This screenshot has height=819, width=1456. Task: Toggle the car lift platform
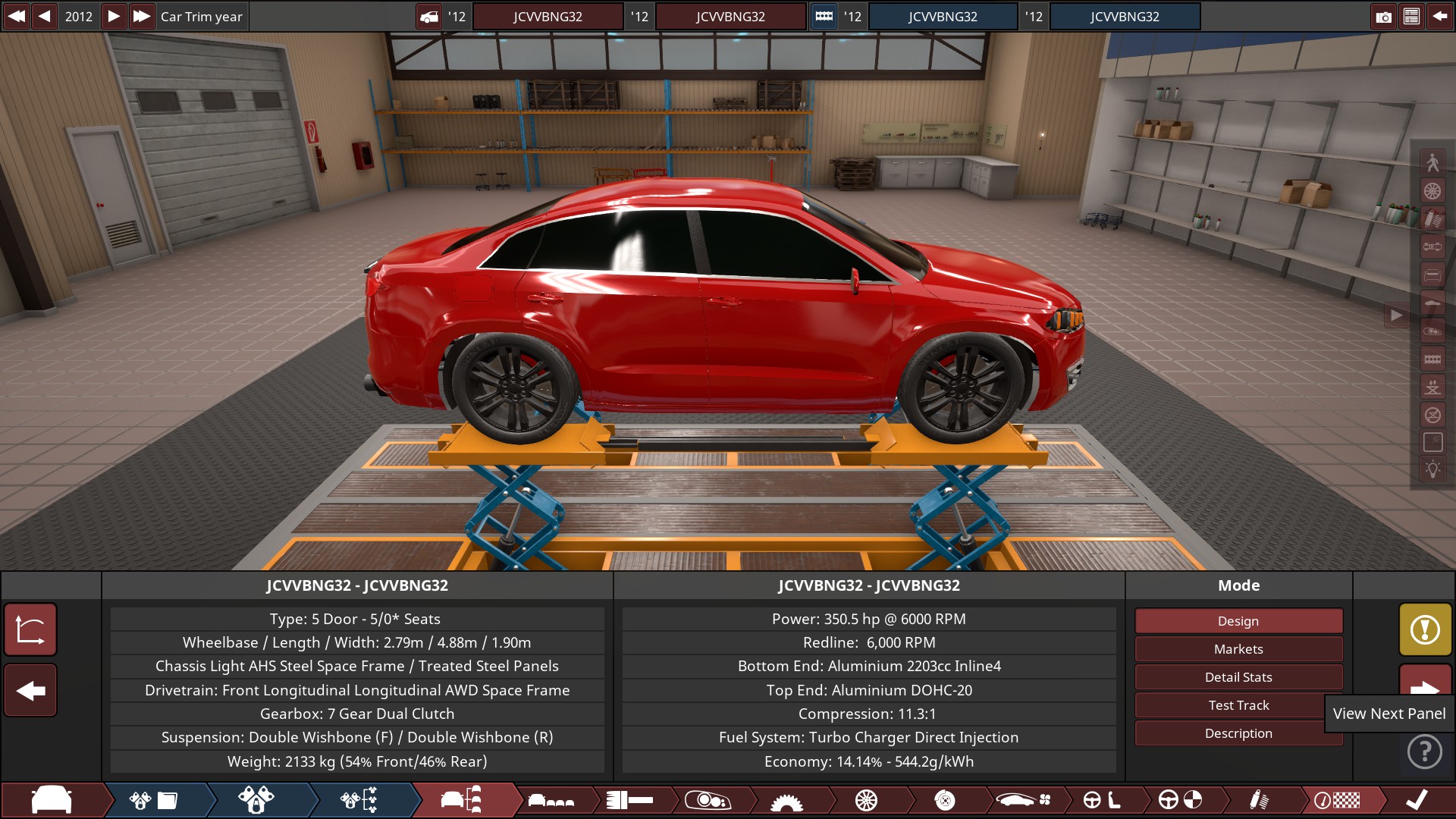point(1432,387)
